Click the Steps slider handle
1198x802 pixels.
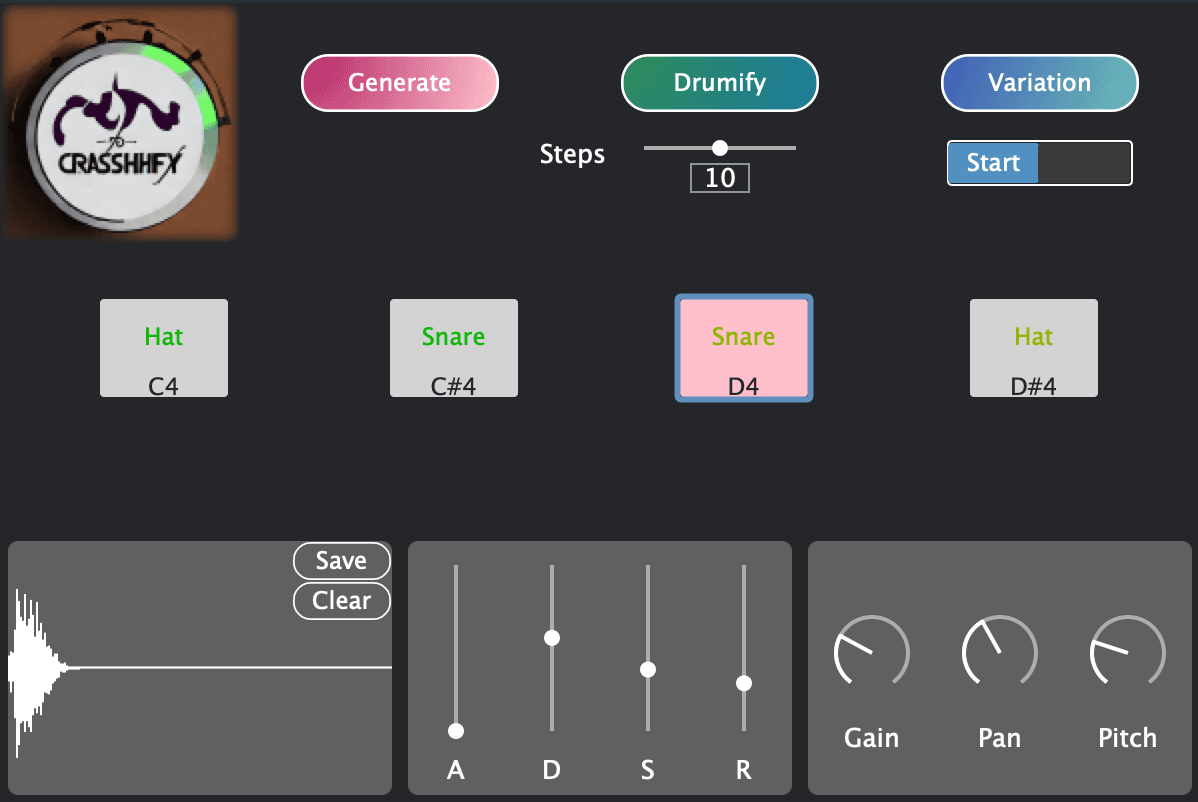(720, 147)
